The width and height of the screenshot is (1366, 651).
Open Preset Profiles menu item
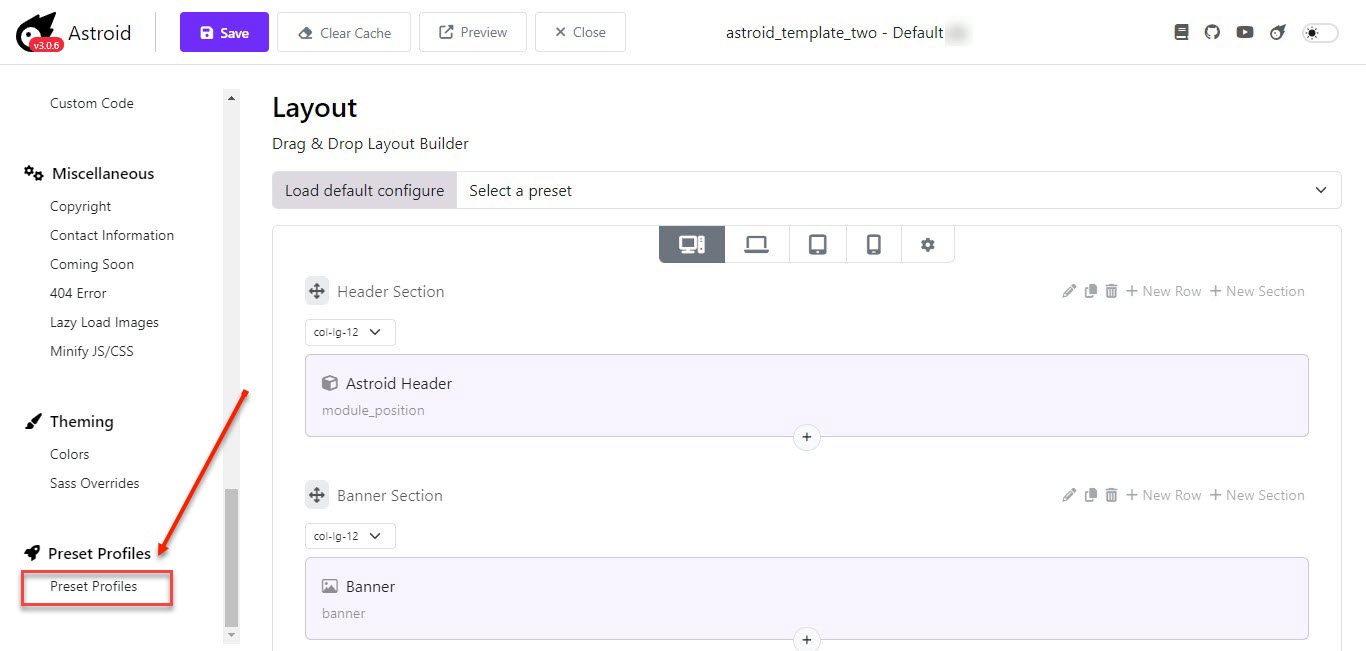94,586
